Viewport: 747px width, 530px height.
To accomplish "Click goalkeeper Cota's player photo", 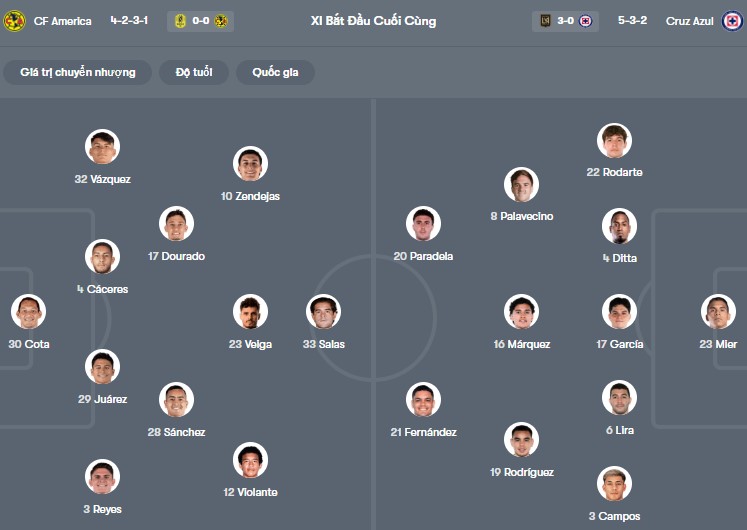I will click(29, 312).
